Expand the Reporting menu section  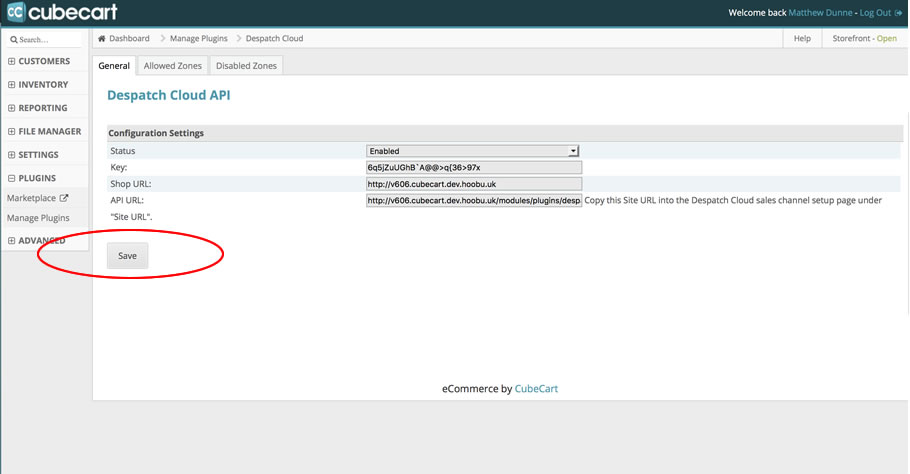pyautogui.click(x=11, y=108)
